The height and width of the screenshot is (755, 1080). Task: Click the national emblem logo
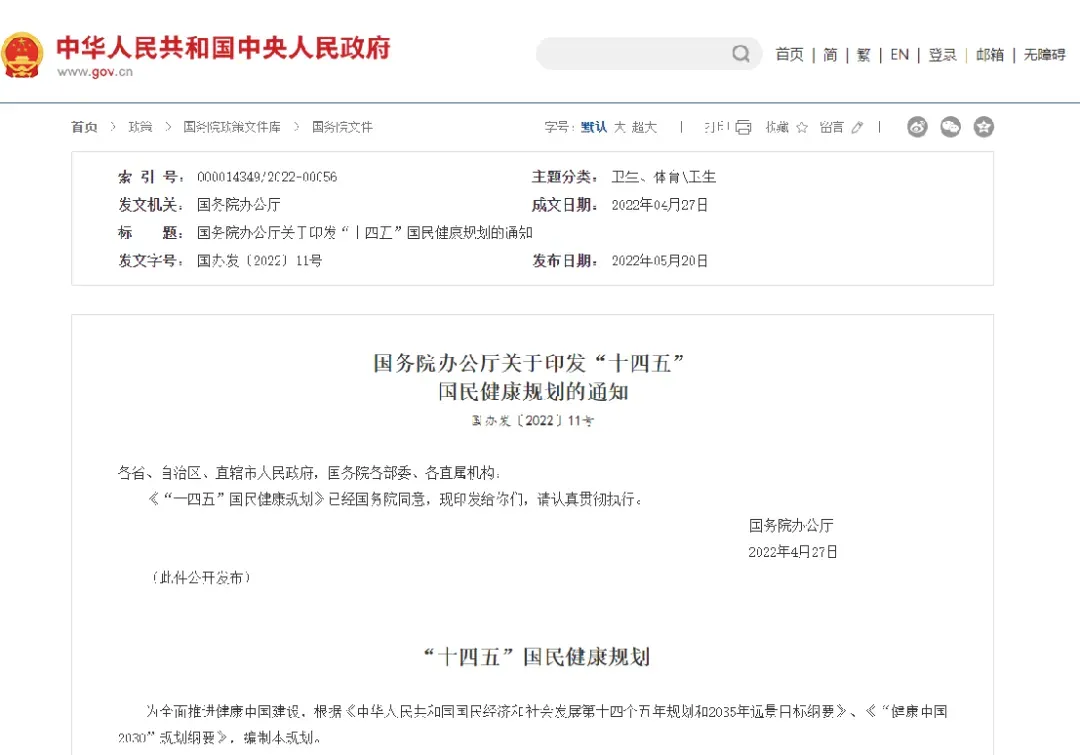21,54
